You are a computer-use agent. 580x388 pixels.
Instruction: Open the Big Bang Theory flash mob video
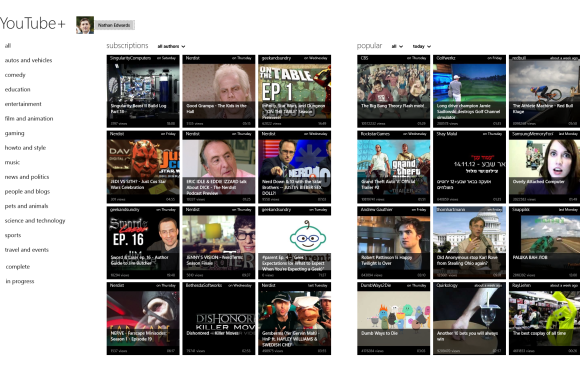pos(394,91)
